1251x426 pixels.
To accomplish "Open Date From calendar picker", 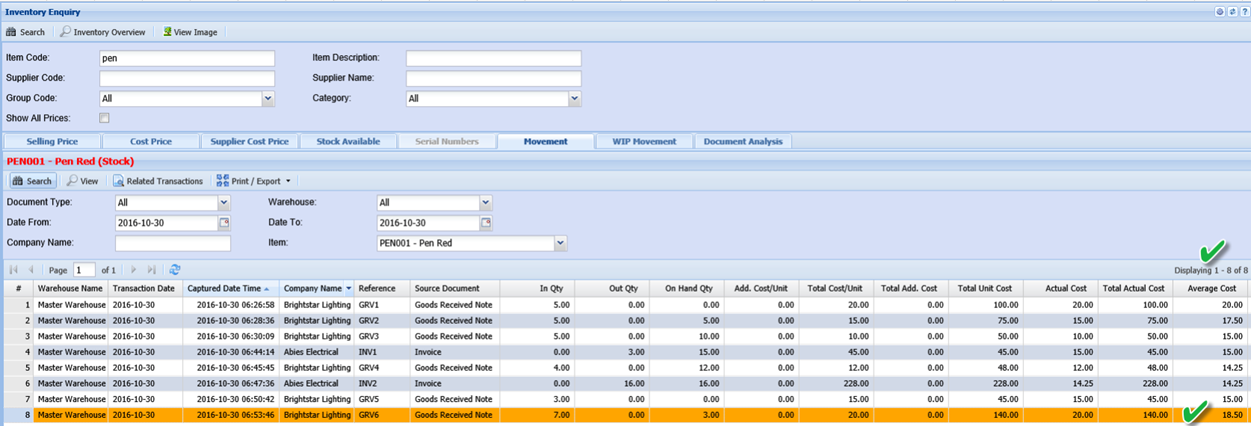I will click(x=224, y=223).
